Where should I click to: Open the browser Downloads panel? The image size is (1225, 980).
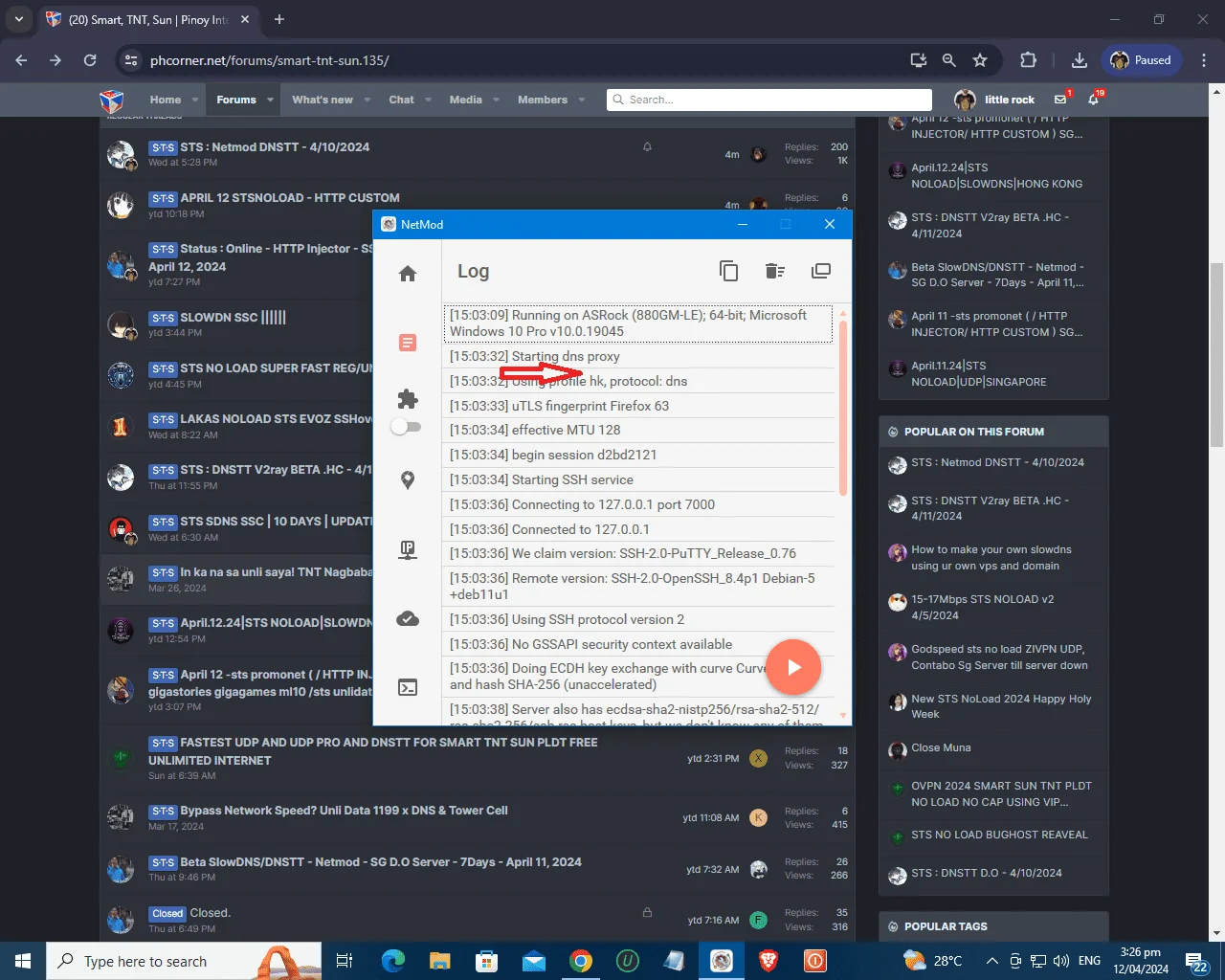(x=1079, y=60)
